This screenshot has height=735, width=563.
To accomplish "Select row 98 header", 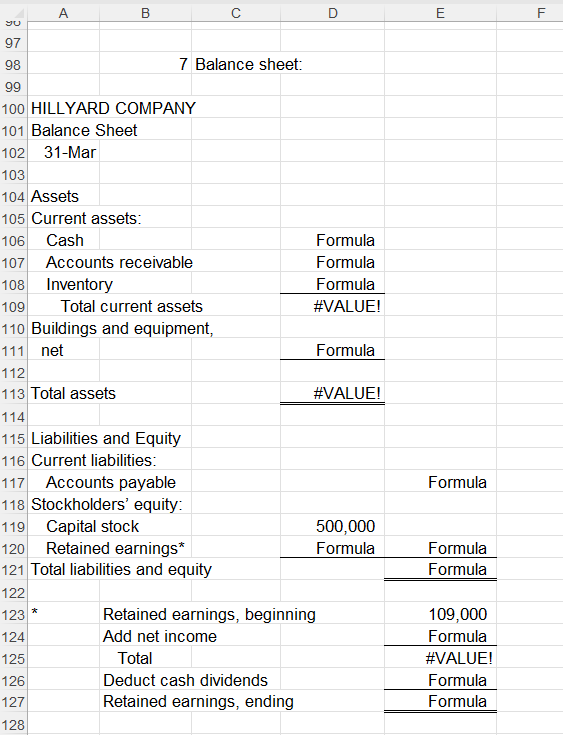I will click(x=13, y=65).
